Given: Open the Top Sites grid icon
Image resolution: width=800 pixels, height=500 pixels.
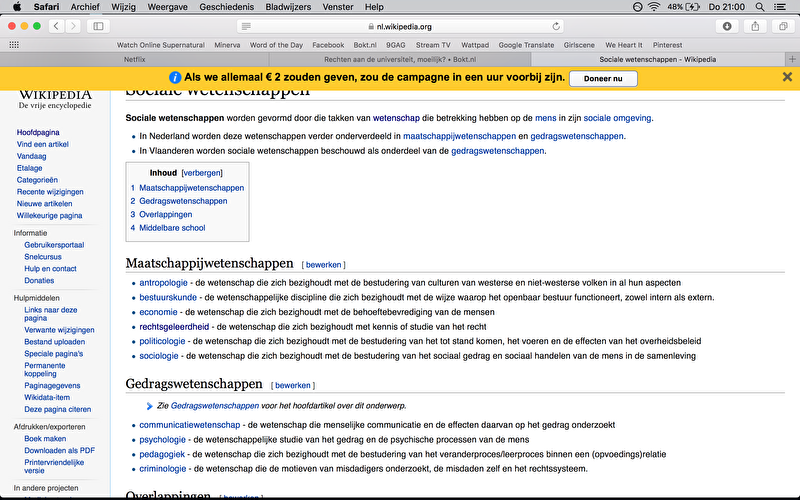Looking at the screenshot, I should pos(14,45).
